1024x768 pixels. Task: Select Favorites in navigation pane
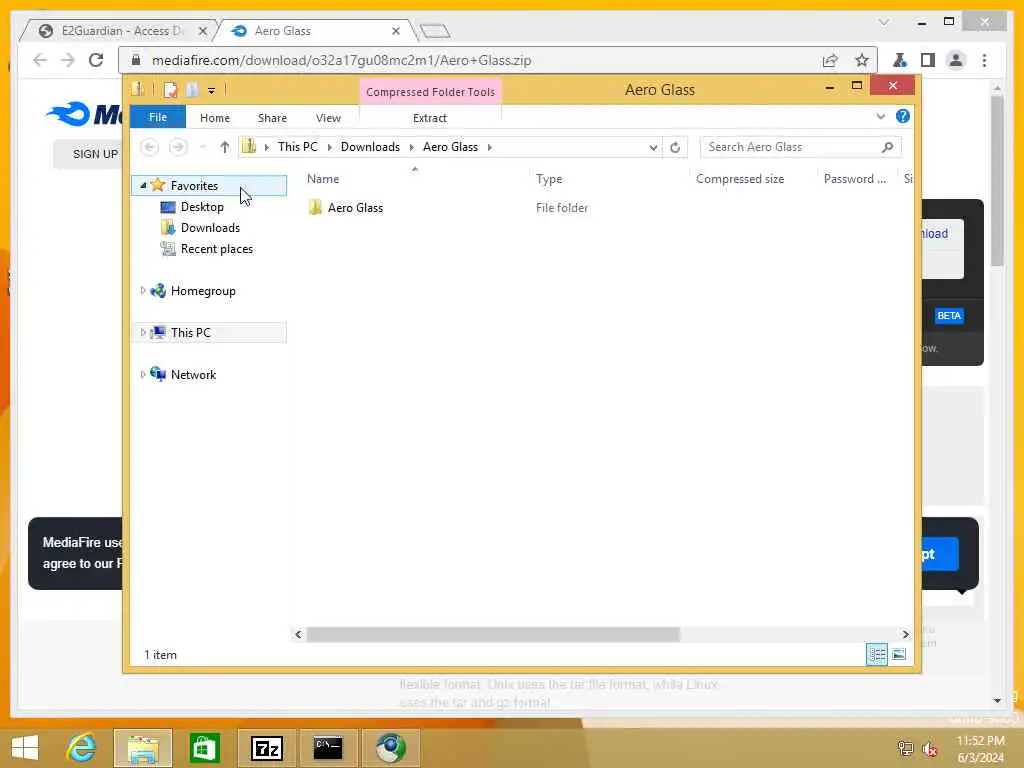[x=194, y=185]
